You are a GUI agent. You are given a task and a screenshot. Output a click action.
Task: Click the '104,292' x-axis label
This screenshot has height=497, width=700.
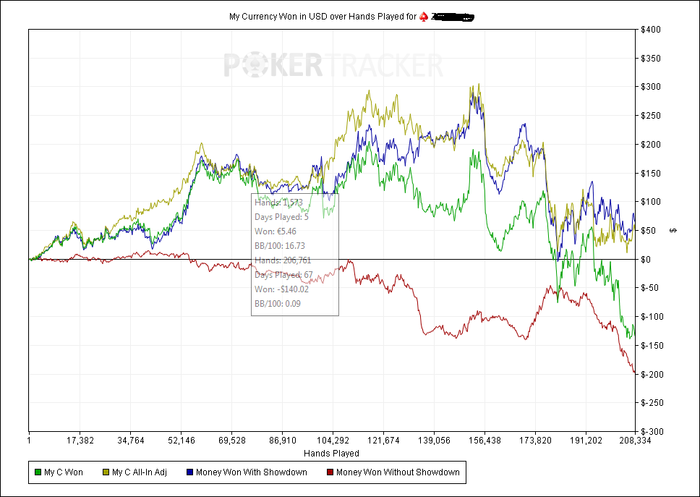tap(333, 441)
